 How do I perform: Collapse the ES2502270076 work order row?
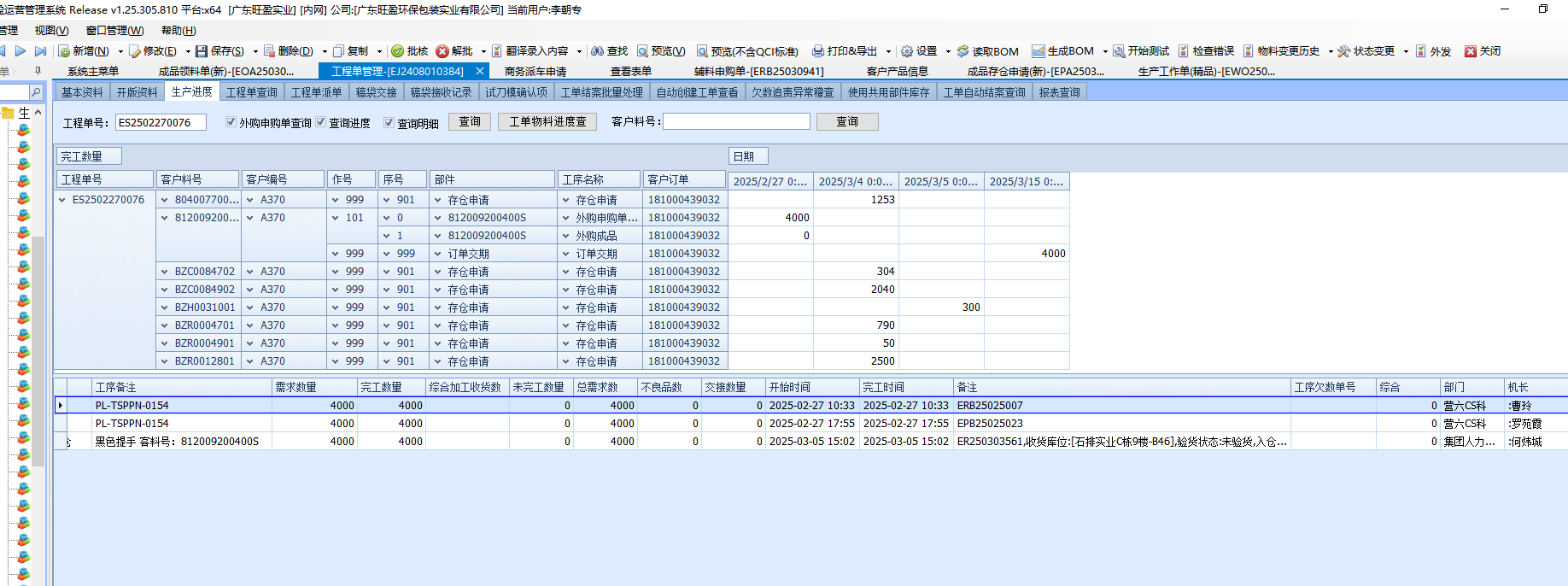point(62,200)
